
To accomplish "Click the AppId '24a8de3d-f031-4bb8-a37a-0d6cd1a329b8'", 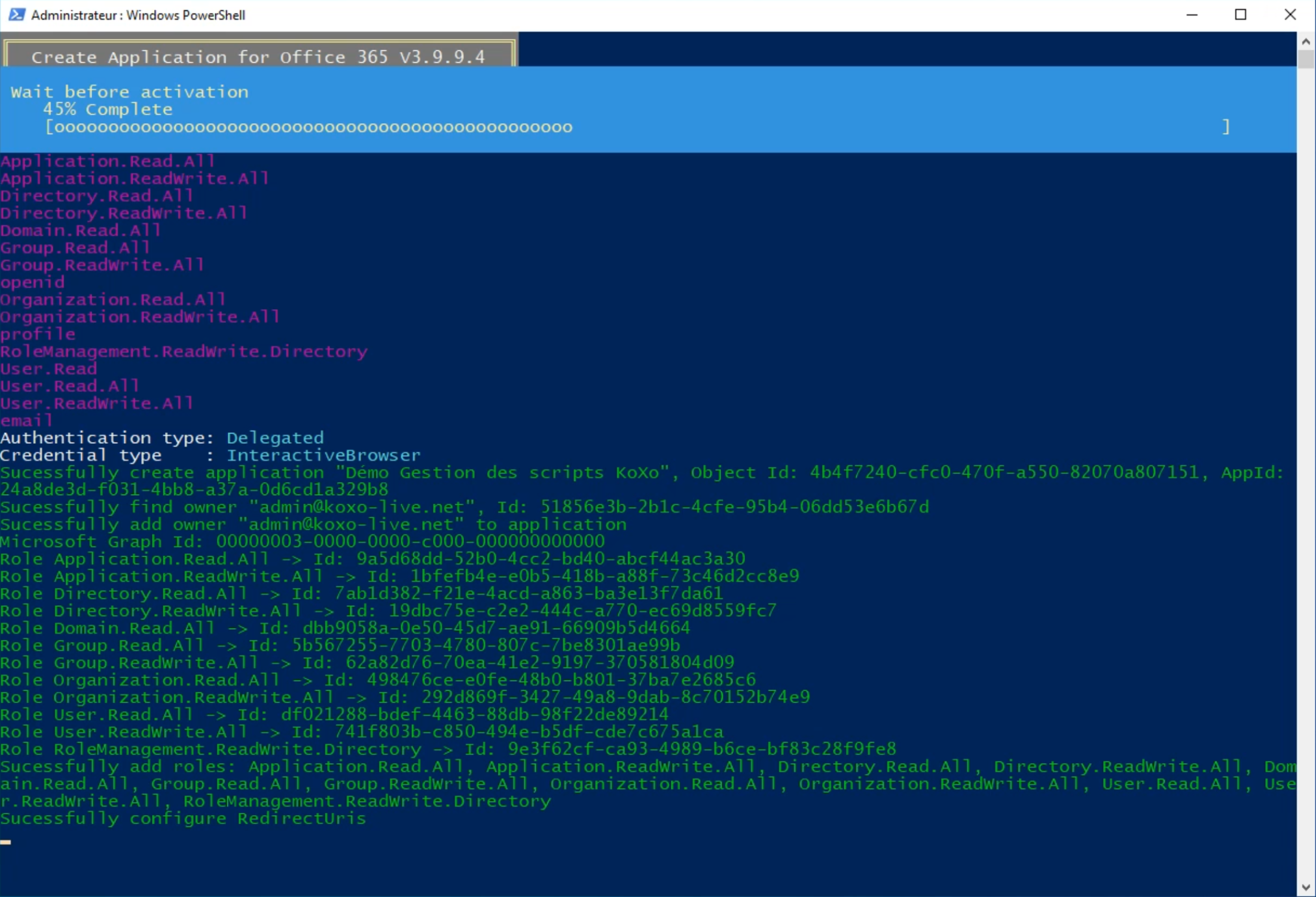I will pos(194,490).
